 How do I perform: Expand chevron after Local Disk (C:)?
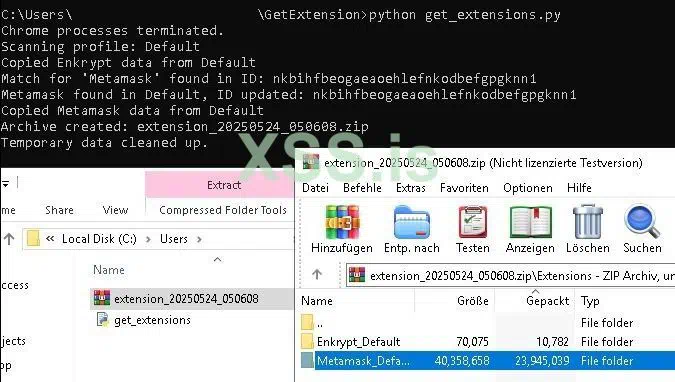(148, 239)
